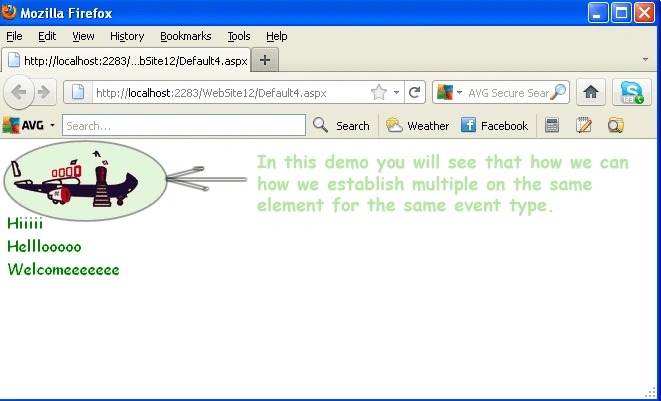This screenshot has width=661, height=401.
Task: List all tabs with the dropdown arrow
Action: 645,59
